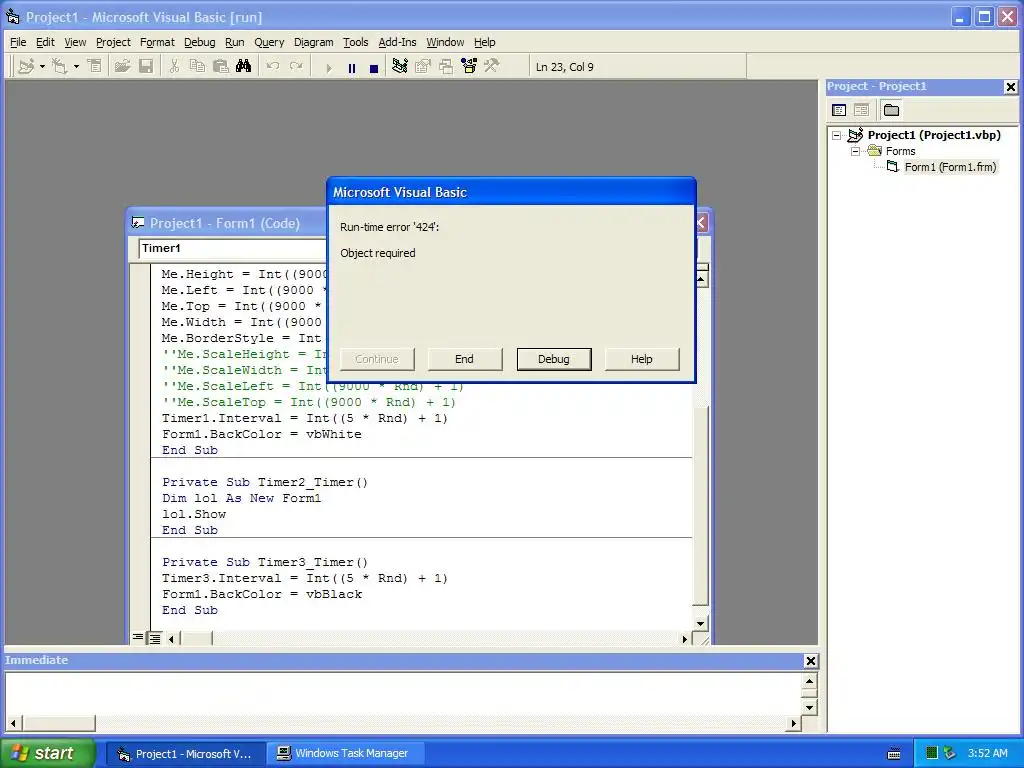Open Project Explorer from the toolbar
Image resolution: width=1024 pixels, height=768 pixels.
(400, 67)
